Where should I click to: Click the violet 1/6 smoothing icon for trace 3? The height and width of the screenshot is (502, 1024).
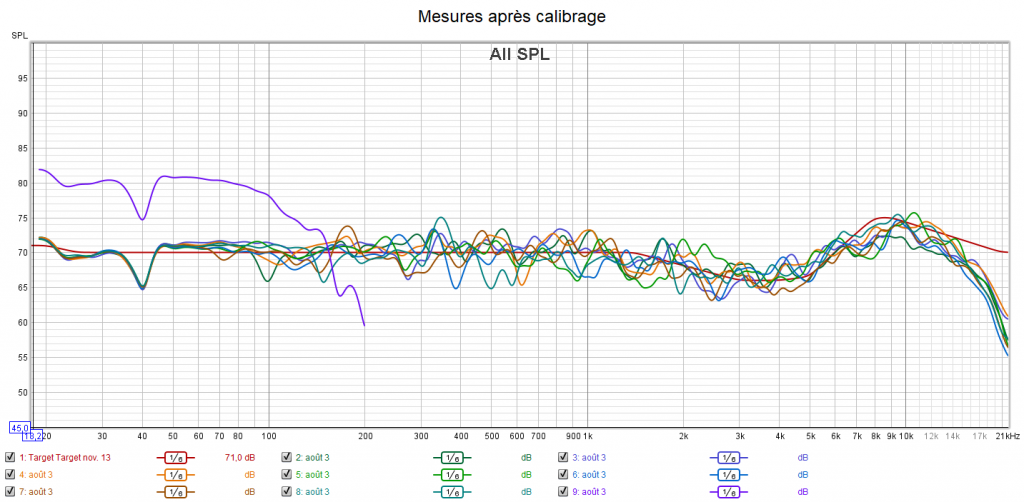pos(727,458)
